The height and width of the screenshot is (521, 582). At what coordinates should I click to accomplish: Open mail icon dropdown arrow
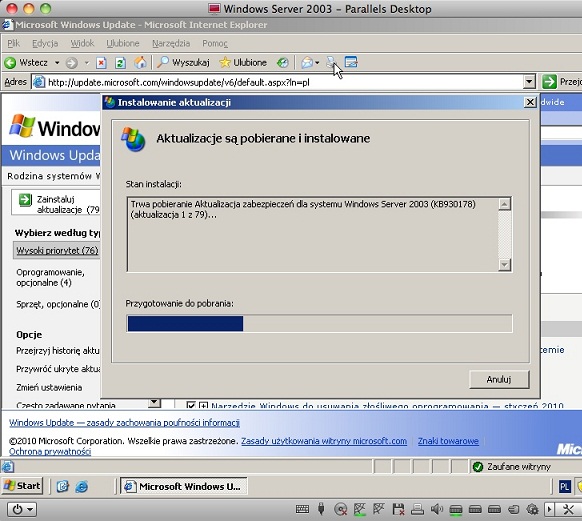[317, 63]
